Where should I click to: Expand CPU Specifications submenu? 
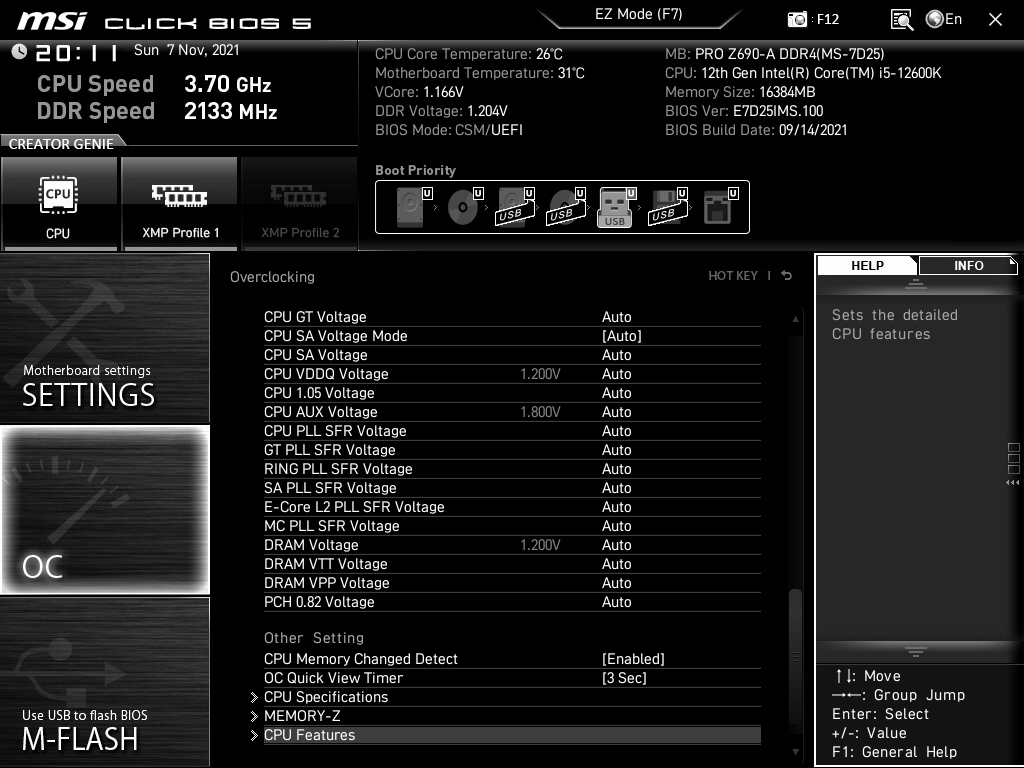(512, 697)
